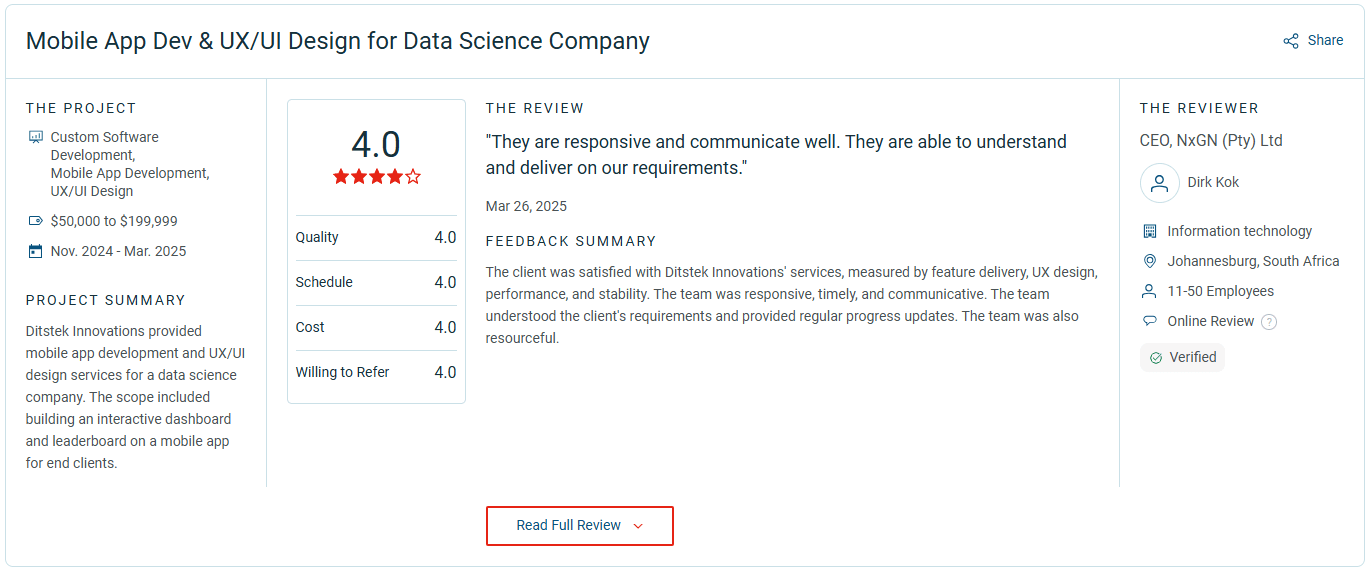
Task: Click the Willing to Refer rating row
Action: [376, 373]
